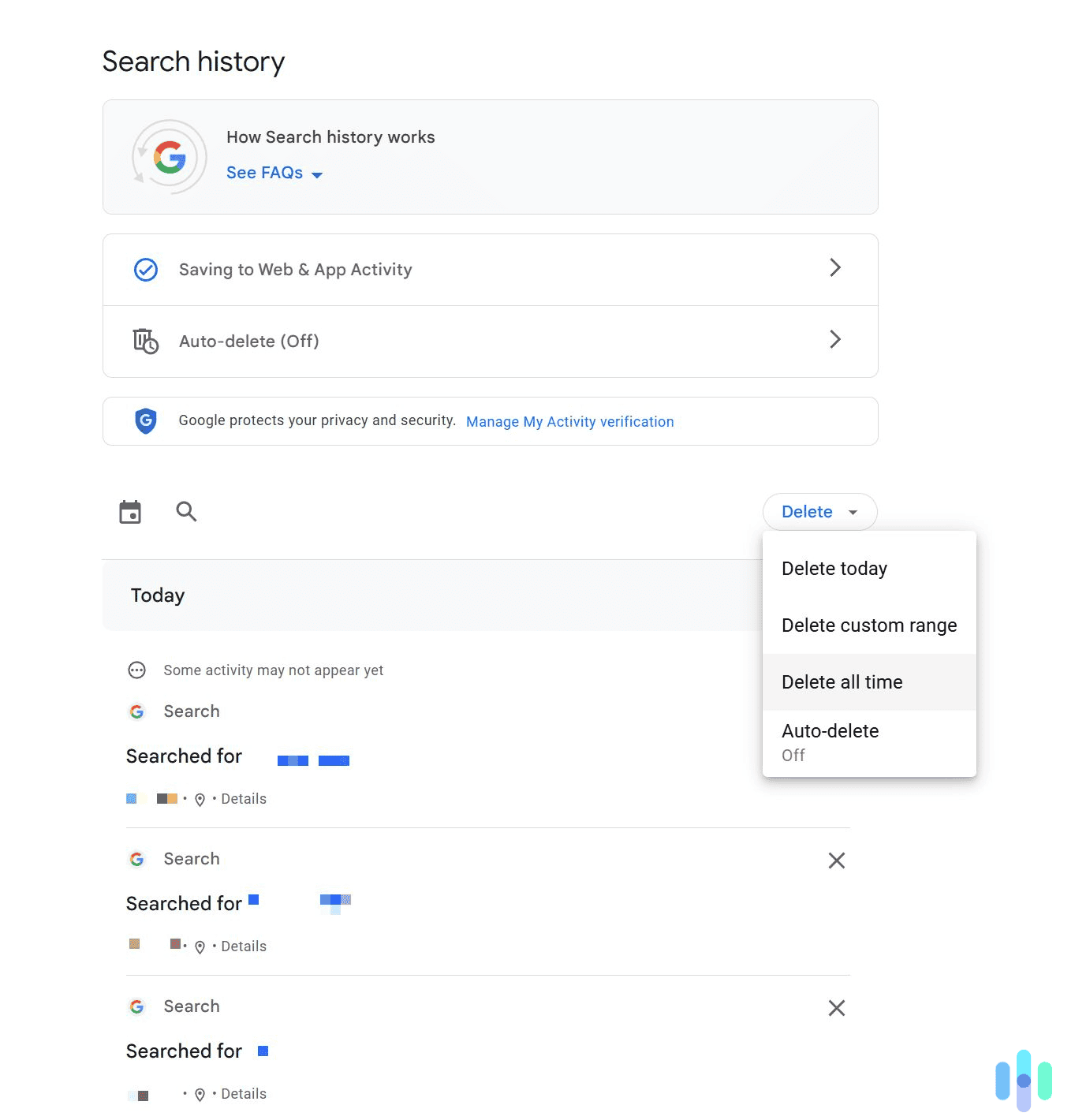This screenshot has height=1120, width=1075.
Task: Click the blue checkmark on Saving to Web & App Activity
Action: pyautogui.click(x=145, y=269)
